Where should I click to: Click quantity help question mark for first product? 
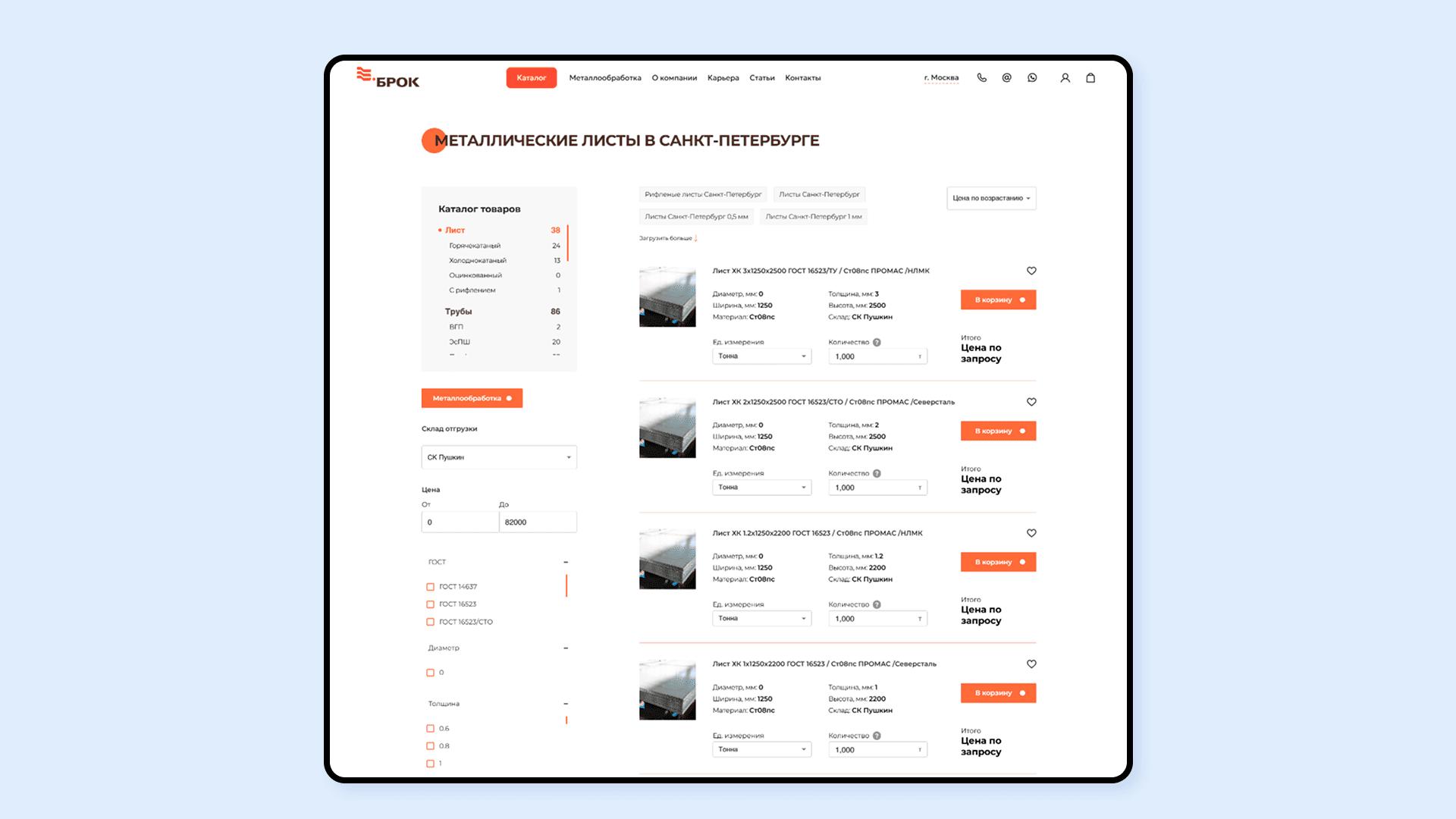click(x=877, y=342)
